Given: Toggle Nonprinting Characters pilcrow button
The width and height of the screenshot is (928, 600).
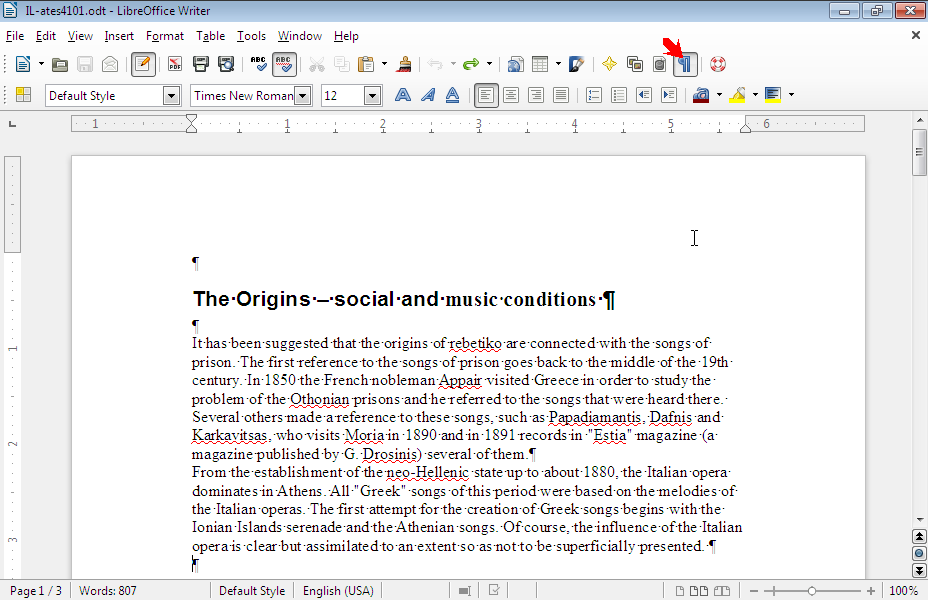Looking at the screenshot, I should tap(685, 64).
